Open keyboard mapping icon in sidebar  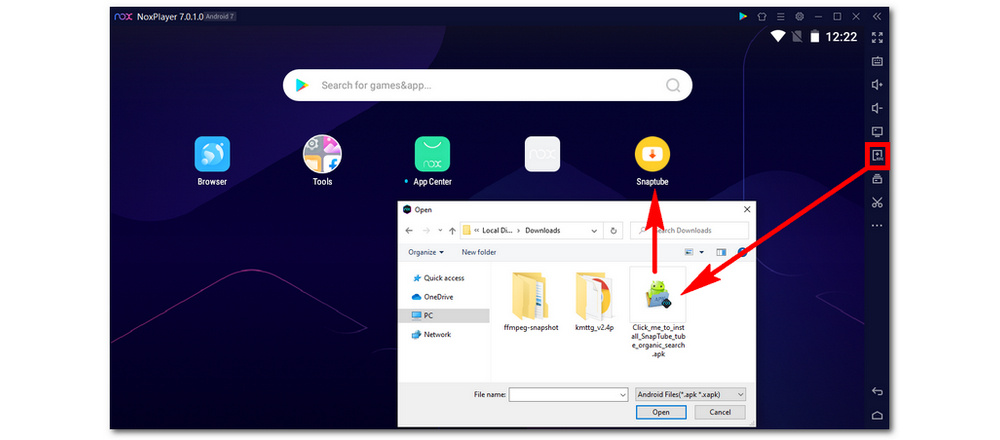coord(877,61)
